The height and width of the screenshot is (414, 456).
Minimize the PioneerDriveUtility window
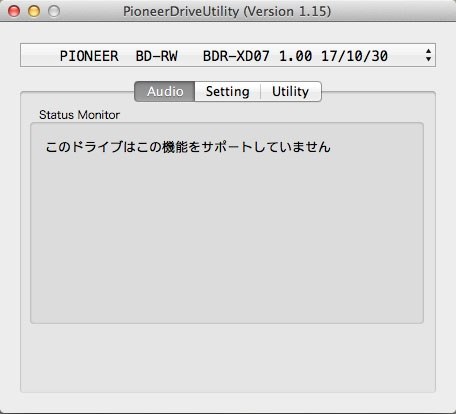34,11
